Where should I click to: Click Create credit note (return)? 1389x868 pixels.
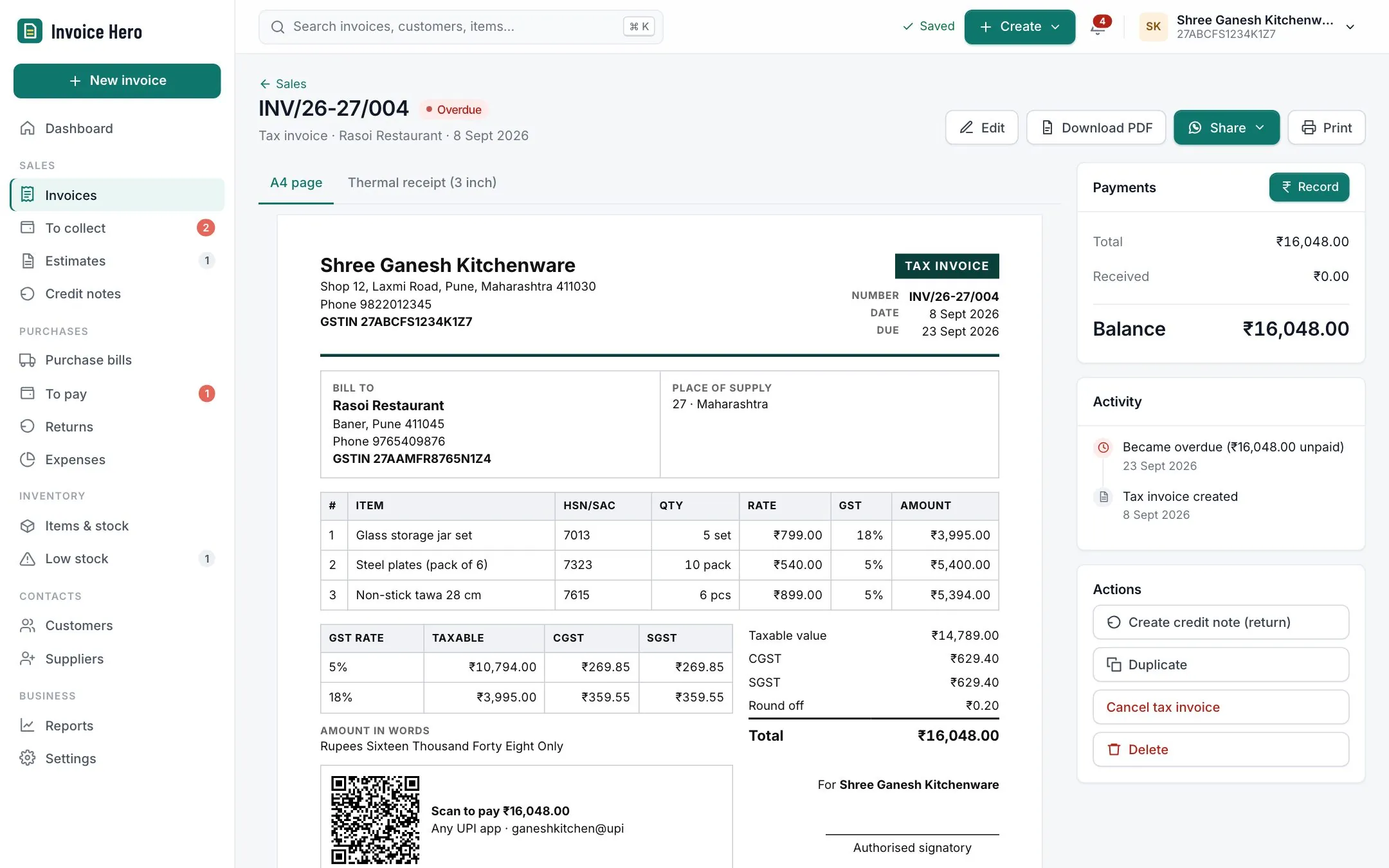tap(1221, 622)
